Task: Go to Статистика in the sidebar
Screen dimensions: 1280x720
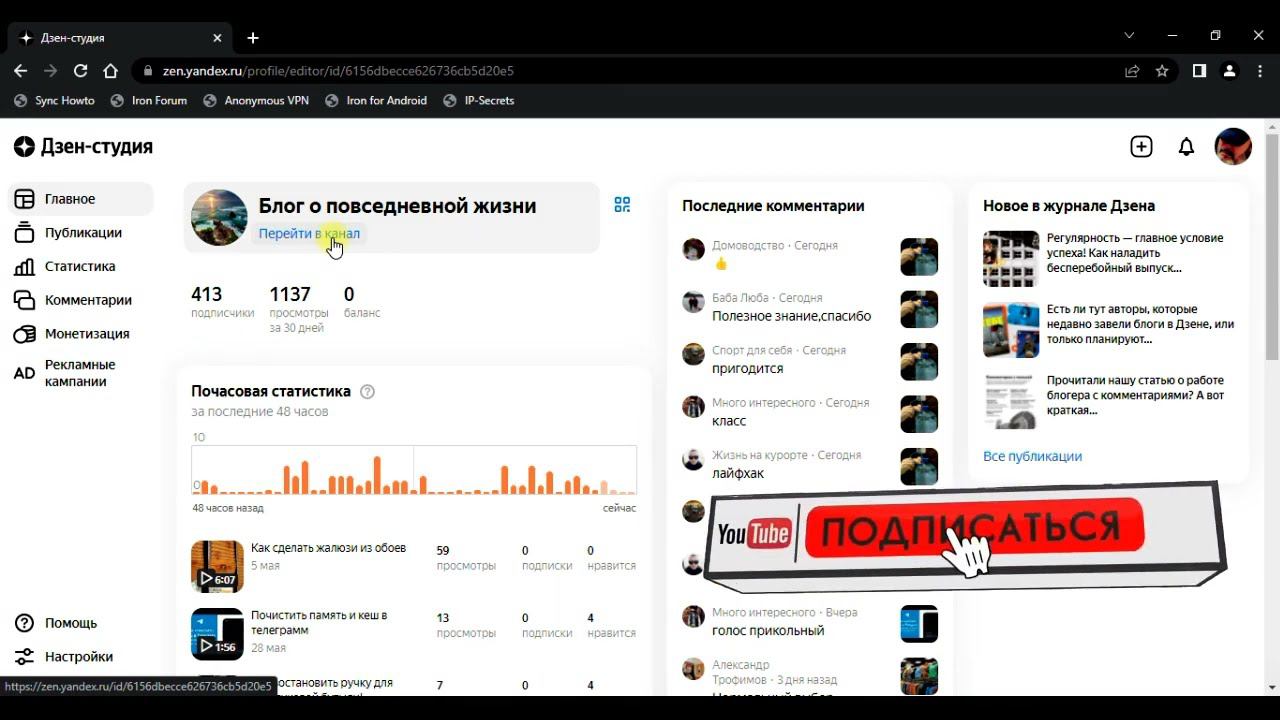Action: tap(81, 267)
